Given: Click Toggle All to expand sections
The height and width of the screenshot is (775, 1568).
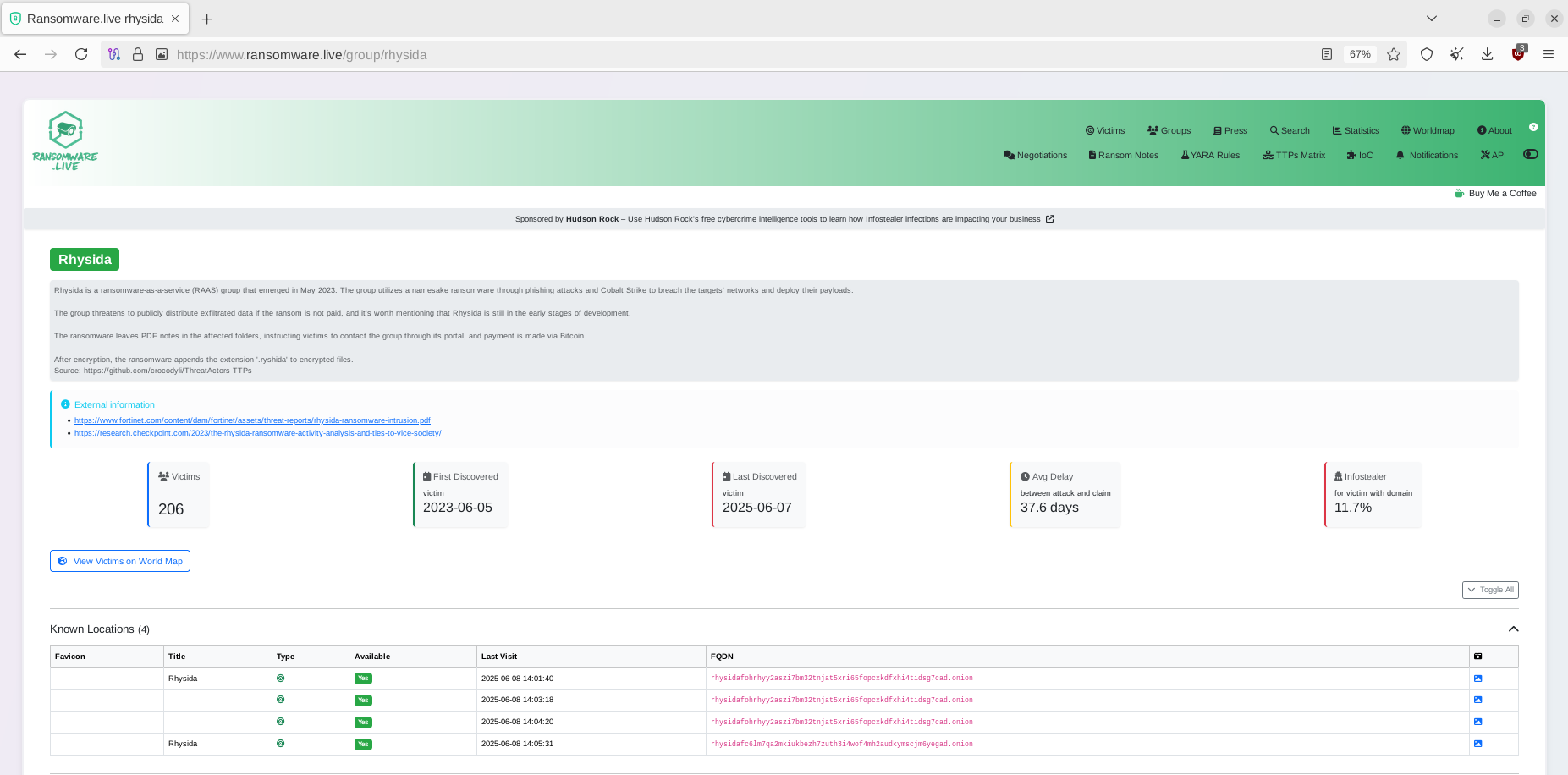Looking at the screenshot, I should click(x=1490, y=590).
